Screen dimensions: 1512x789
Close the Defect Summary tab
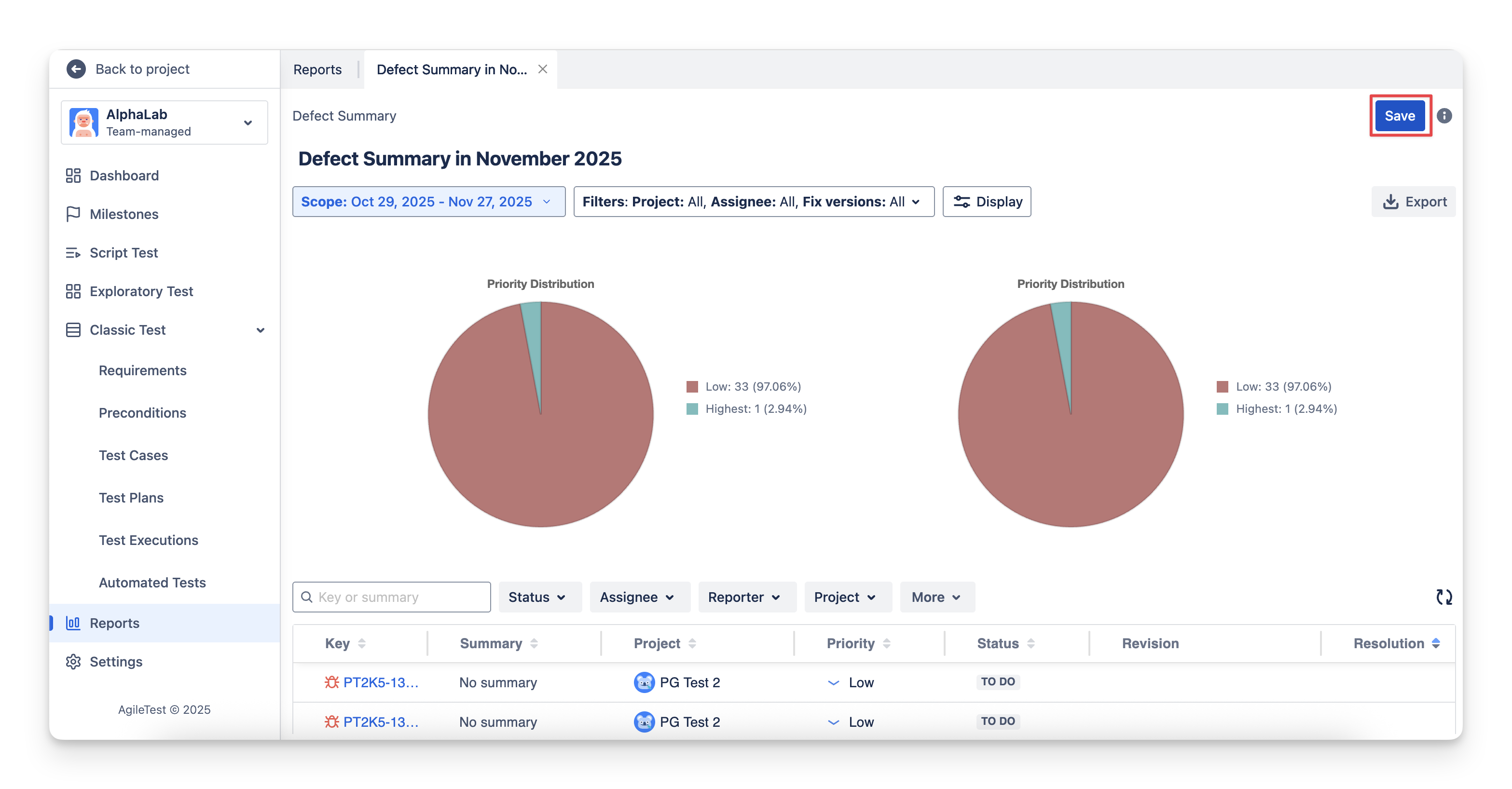click(542, 69)
